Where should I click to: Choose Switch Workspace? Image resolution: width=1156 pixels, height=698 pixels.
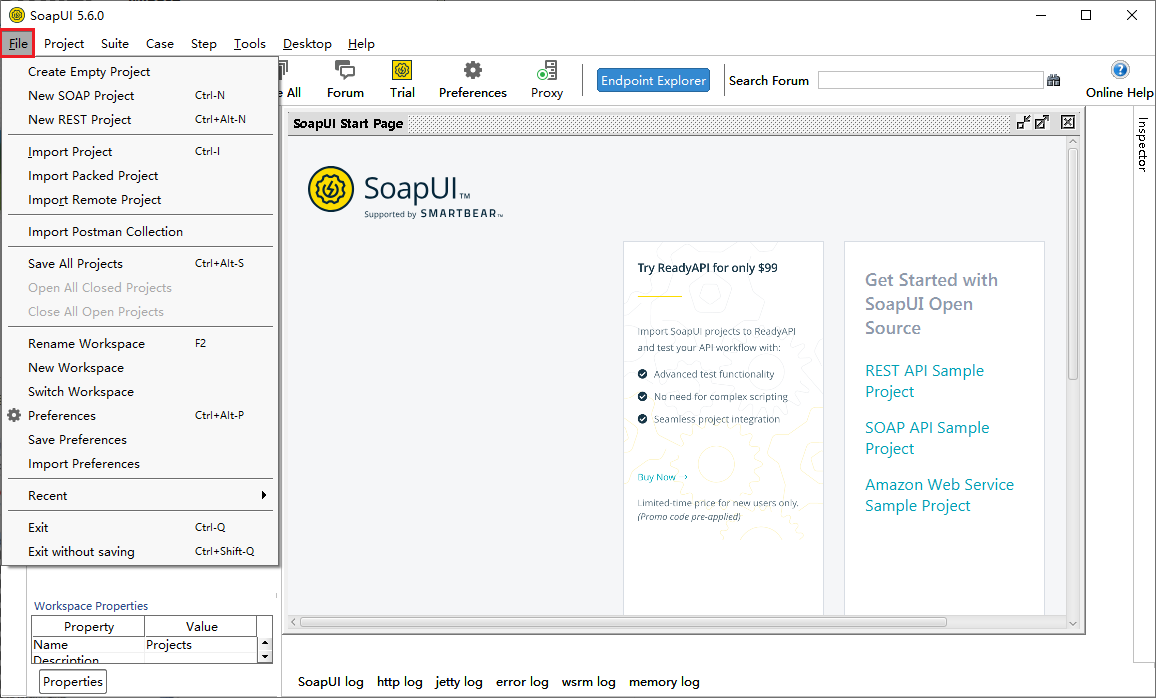(140, 391)
